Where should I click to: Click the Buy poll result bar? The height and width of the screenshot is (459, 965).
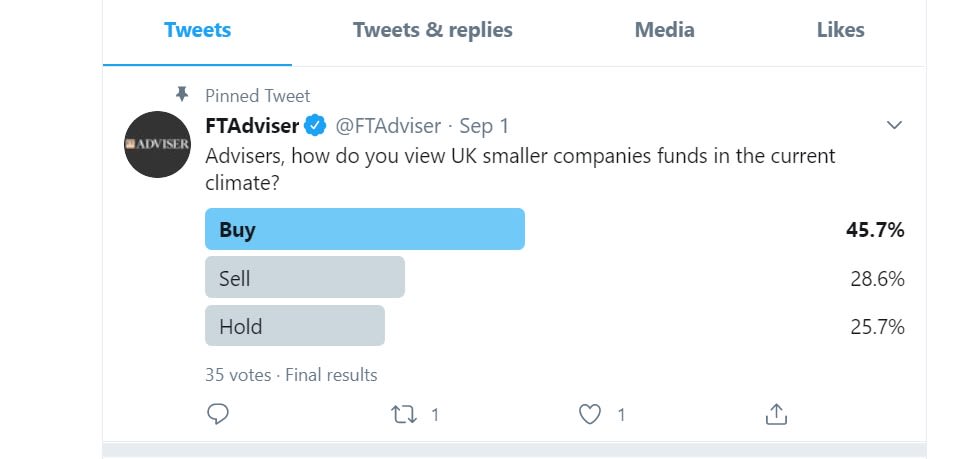pyautogui.click(x=365, y=229)
